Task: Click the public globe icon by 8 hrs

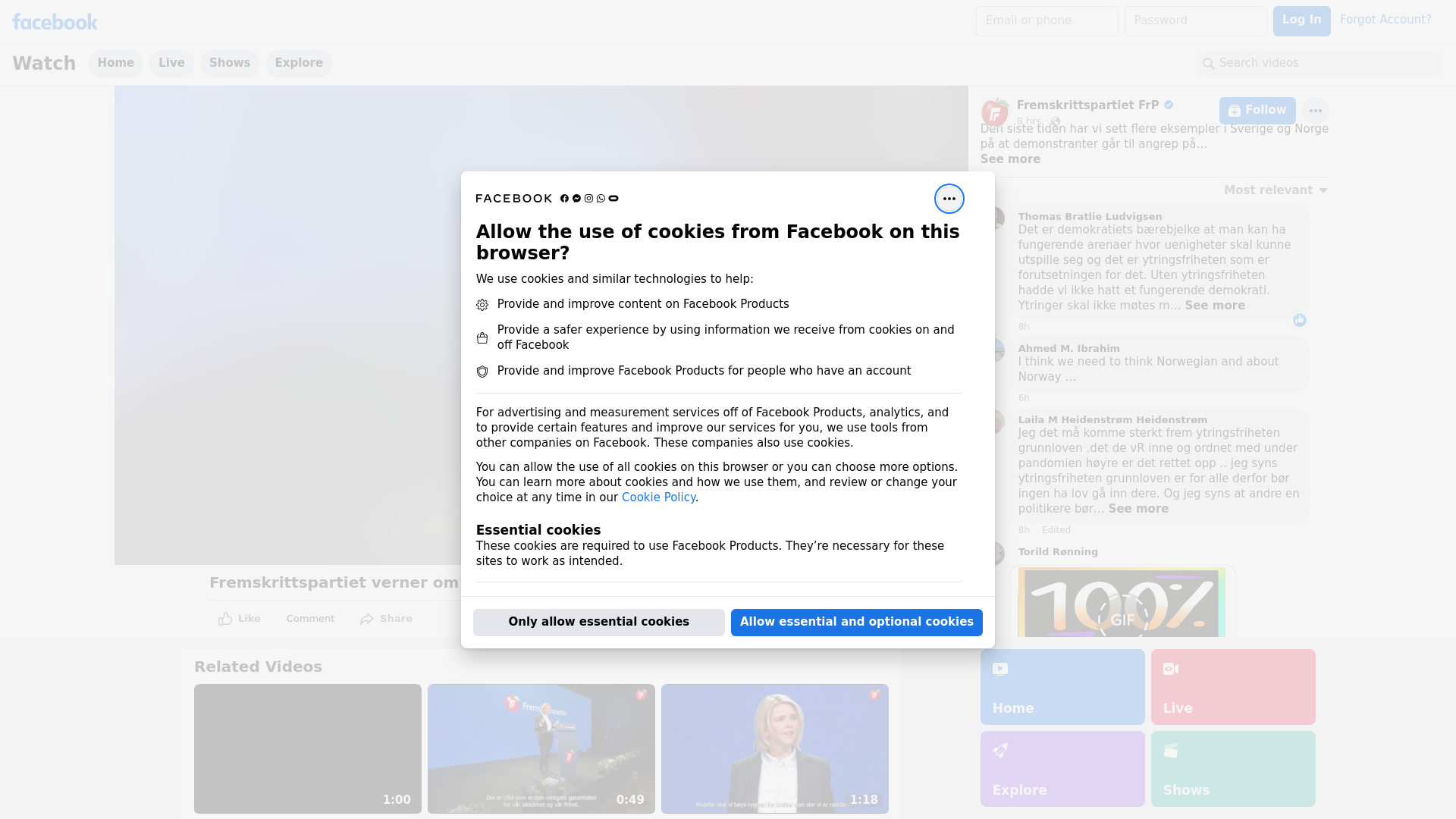Action: (x=1056, y=121)
